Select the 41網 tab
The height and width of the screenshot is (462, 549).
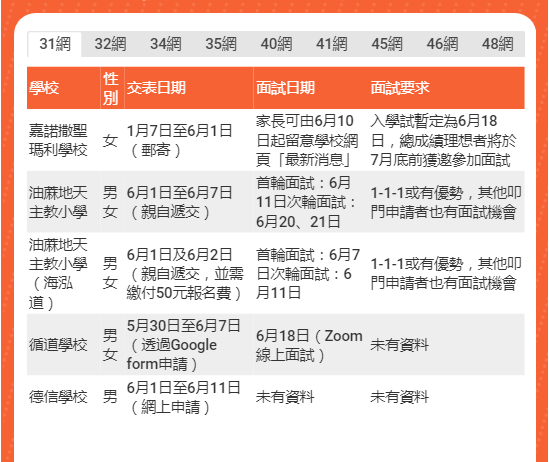click(x=332, y=44)
